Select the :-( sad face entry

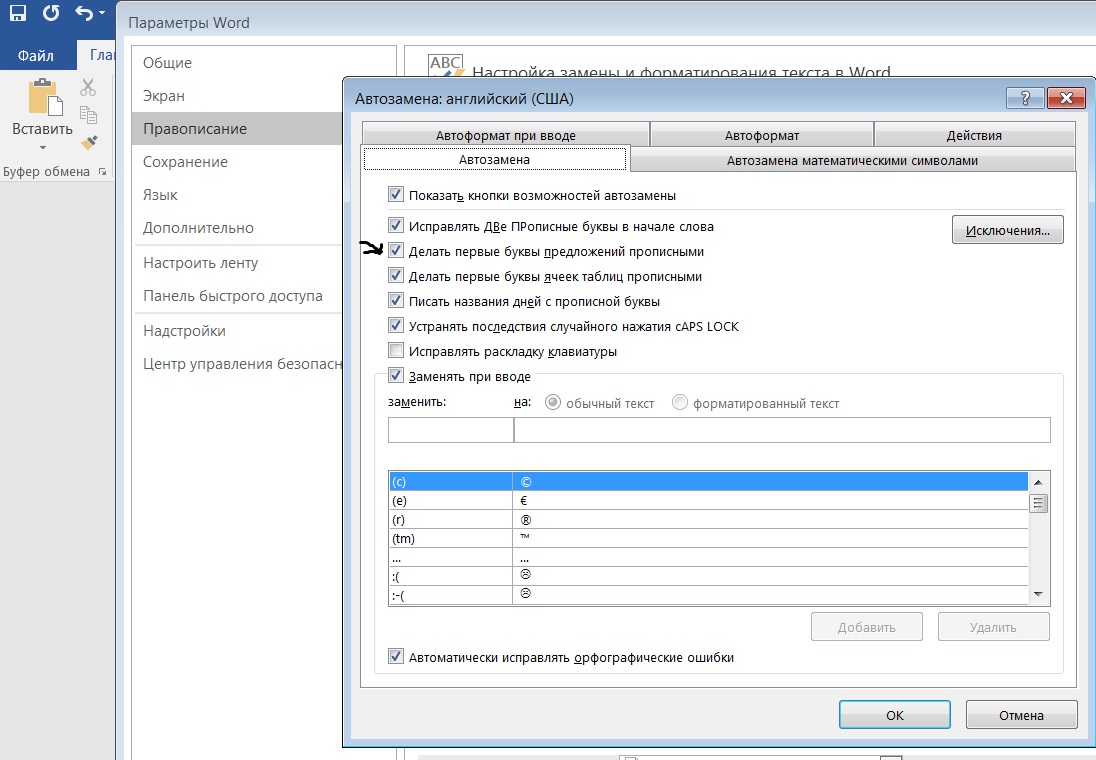[708, 595]
